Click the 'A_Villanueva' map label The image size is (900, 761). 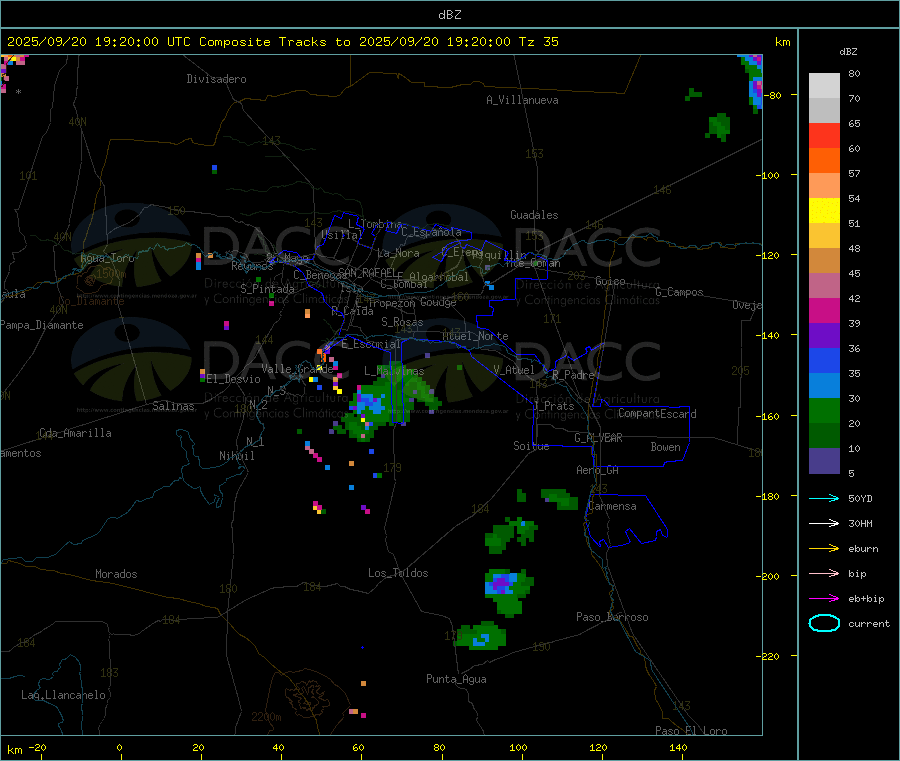pyautogui.click(x=522, y=100)
